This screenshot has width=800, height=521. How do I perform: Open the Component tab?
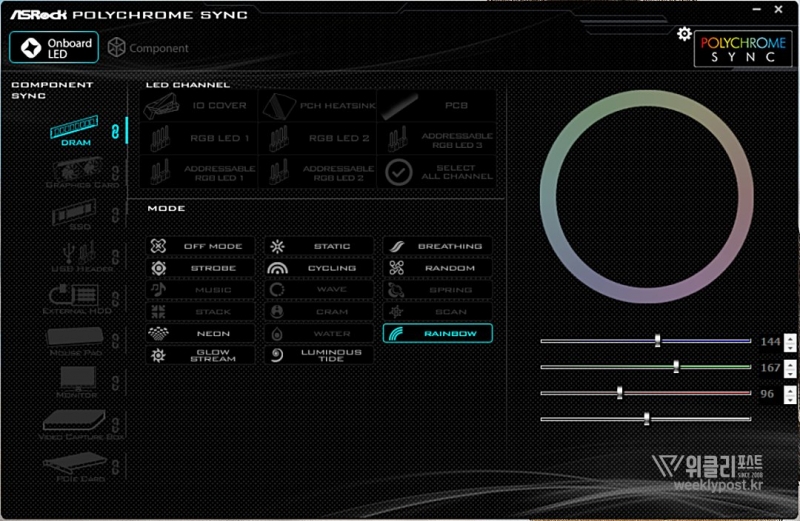pyautogui.click(x=147, y=48)
